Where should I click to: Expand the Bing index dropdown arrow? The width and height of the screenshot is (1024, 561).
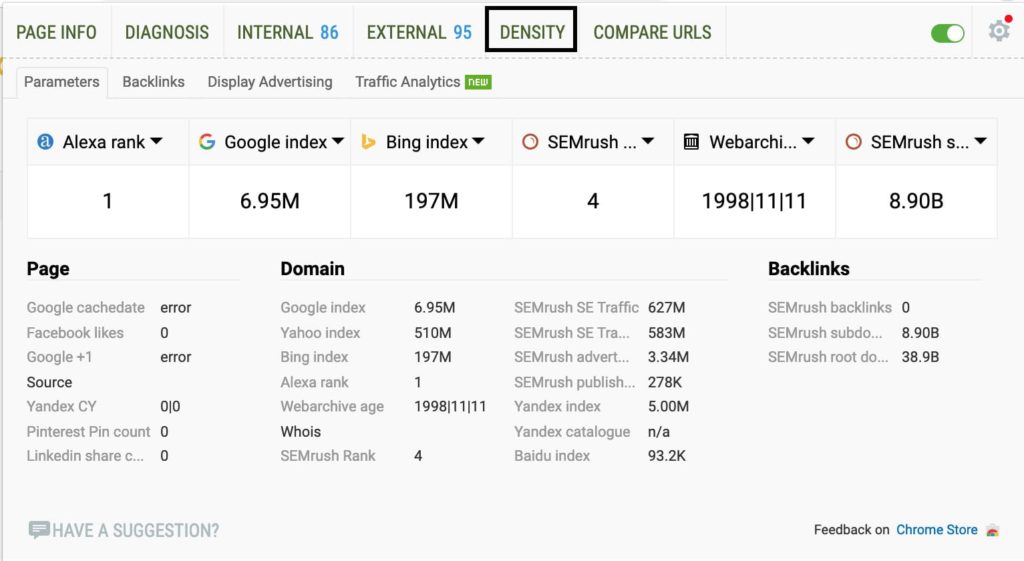478,141
